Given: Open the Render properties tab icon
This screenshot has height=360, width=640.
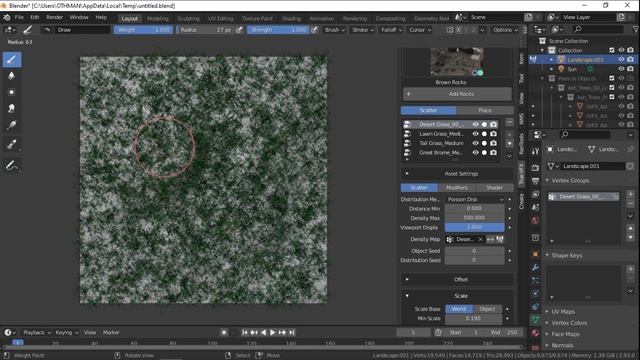Looking at the screenshot, I should pos(535,167).
